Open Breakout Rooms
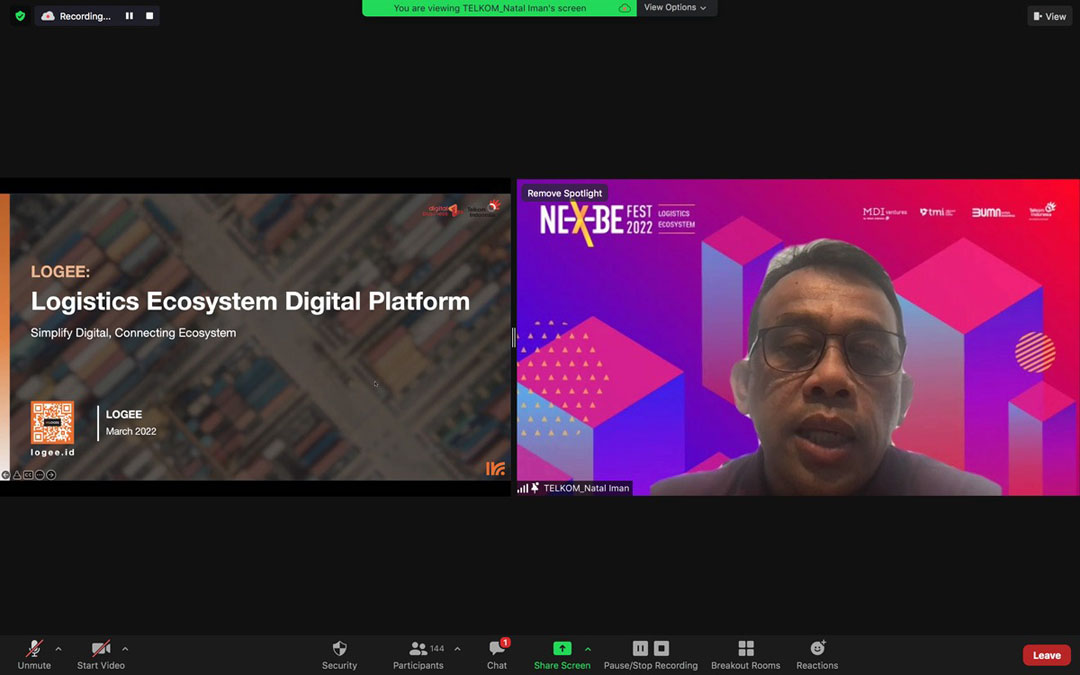The image size is (1080, 675). 745,654
